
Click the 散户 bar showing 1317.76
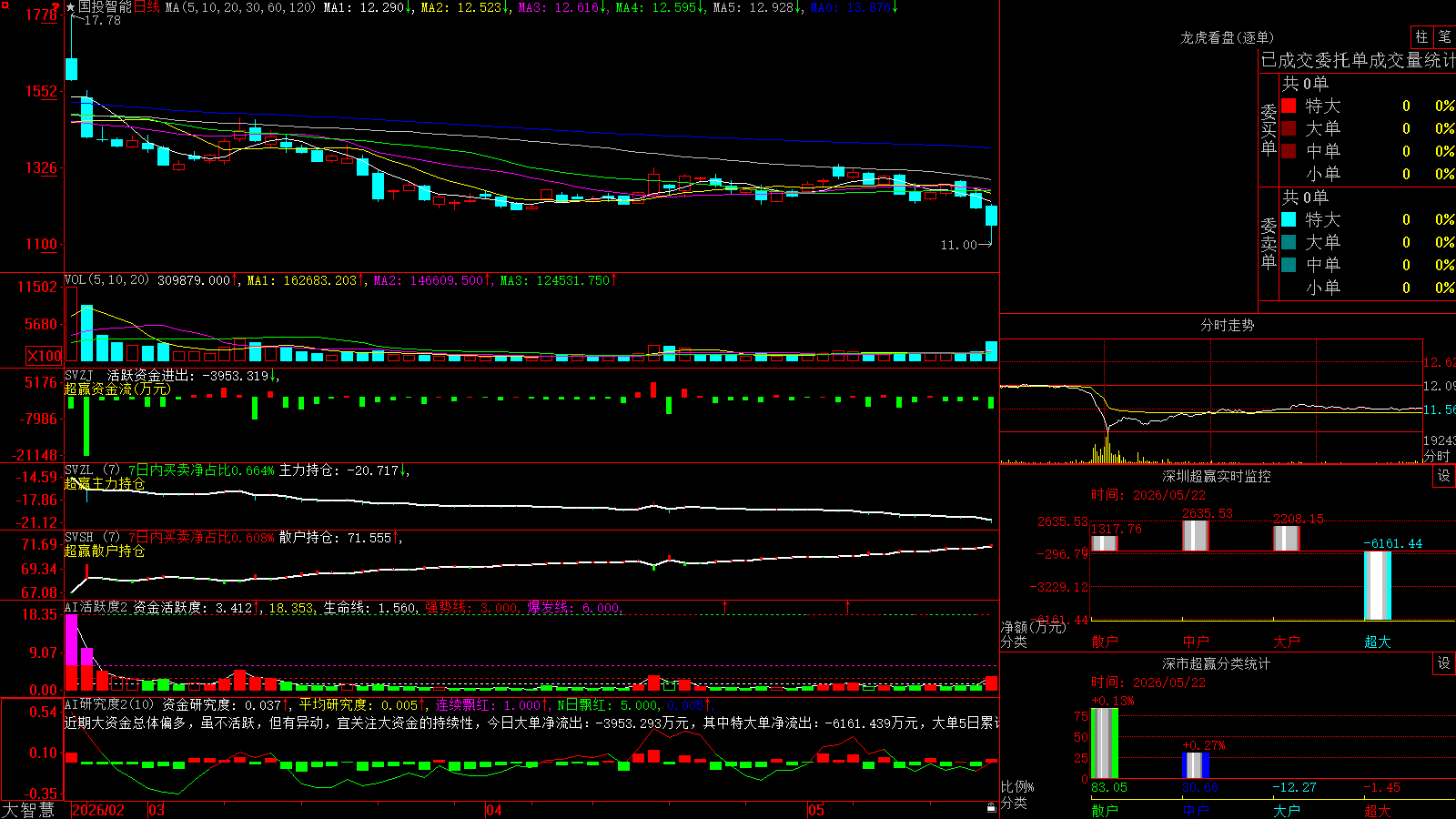tap(1105, 543)
